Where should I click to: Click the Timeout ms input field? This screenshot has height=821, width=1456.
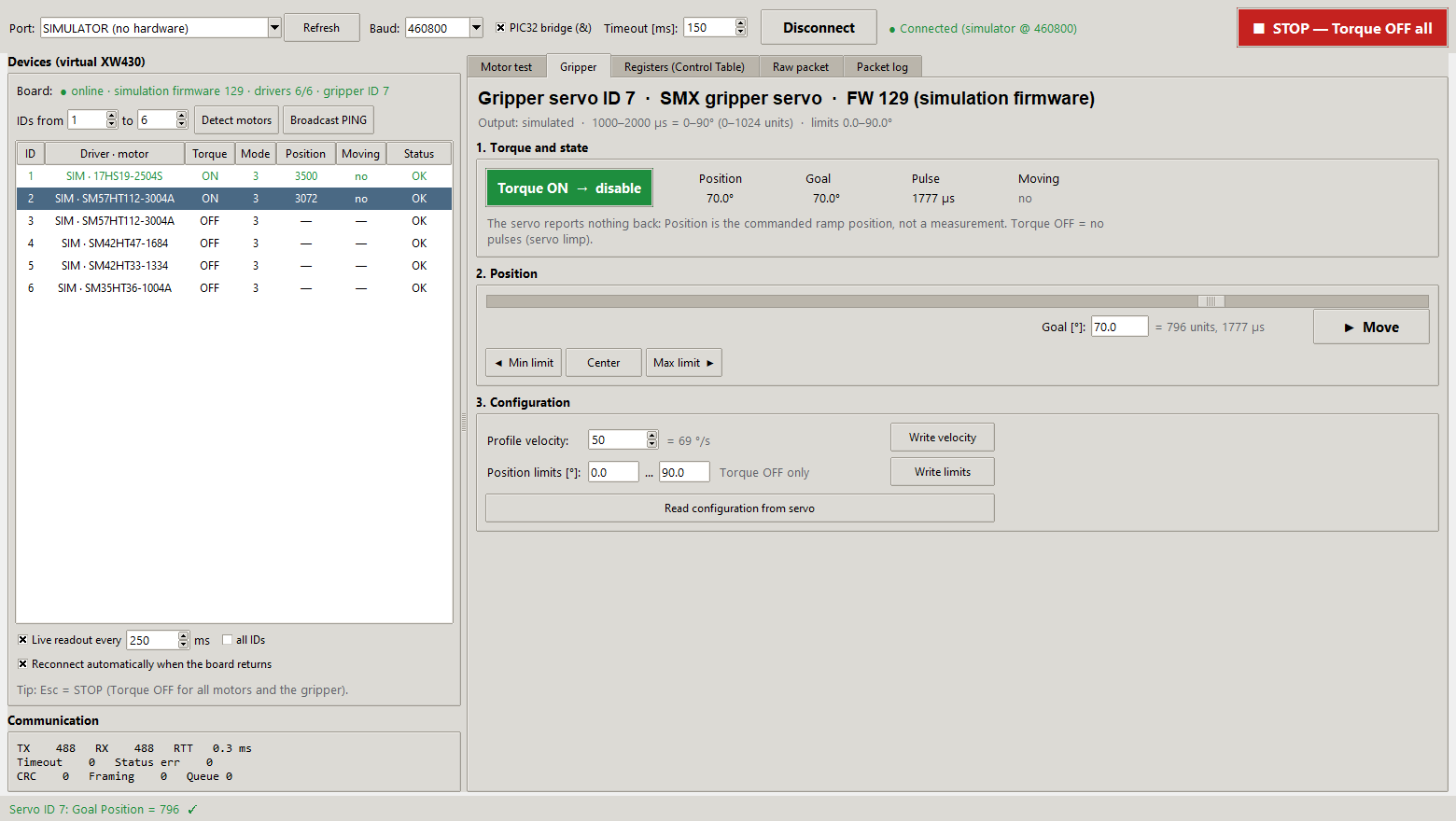pyautogui.click(x=709, y=28)
